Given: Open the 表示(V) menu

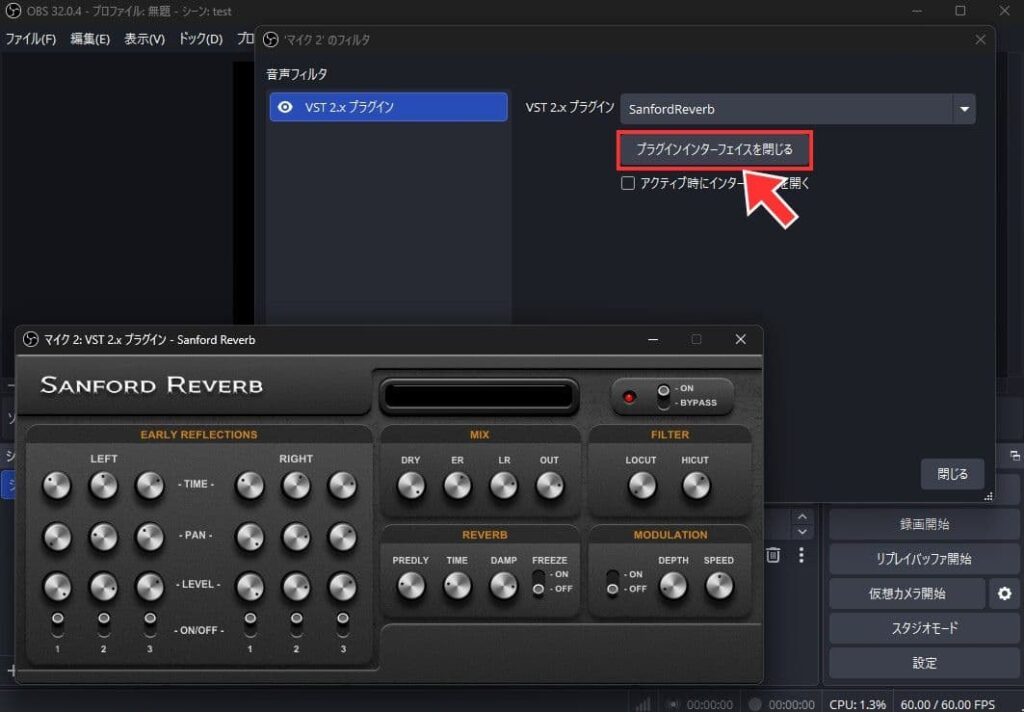Looking at the screenshot, I should tap(144, 39).
